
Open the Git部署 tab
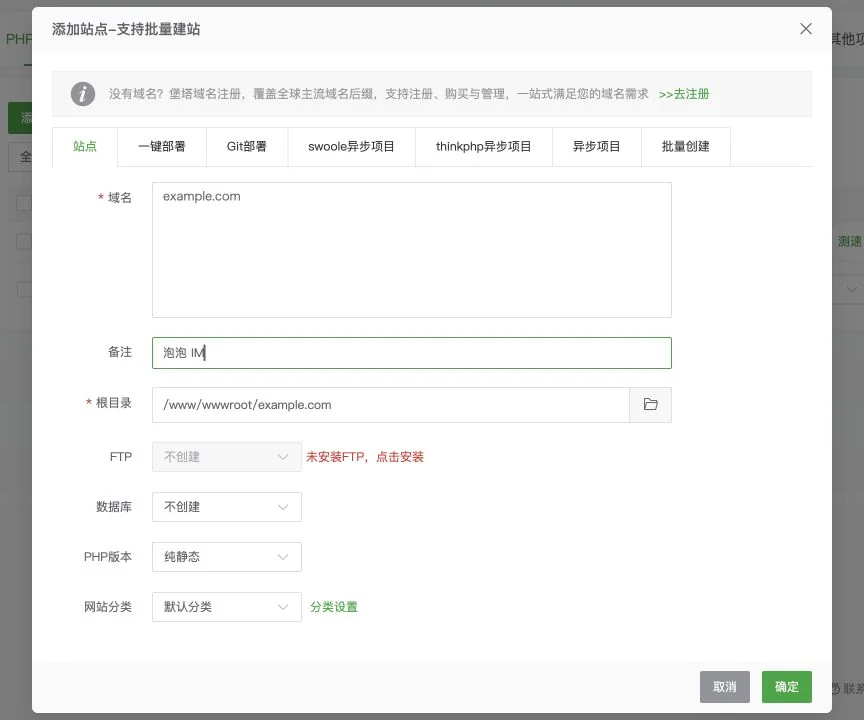[247, 147]
